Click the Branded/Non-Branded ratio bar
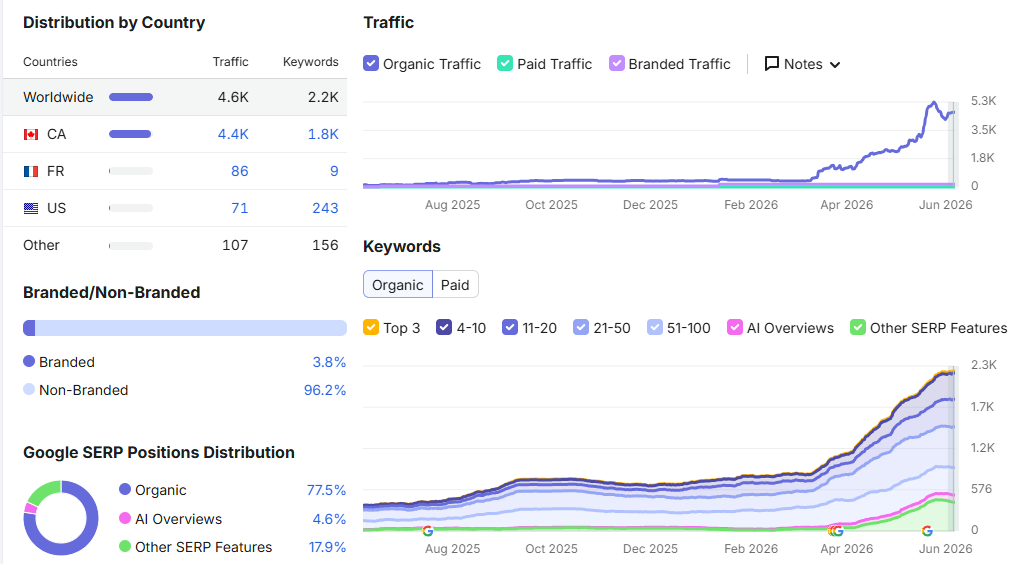1014x564 pixels. (x=185, y=328)
